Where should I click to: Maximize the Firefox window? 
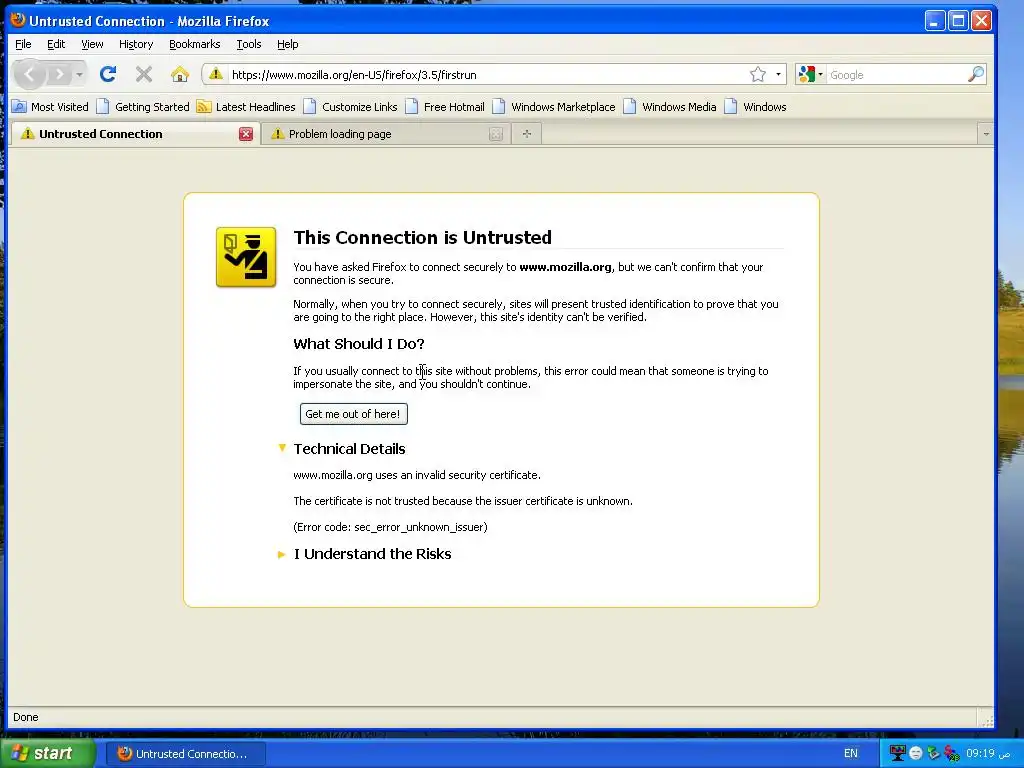958,21
